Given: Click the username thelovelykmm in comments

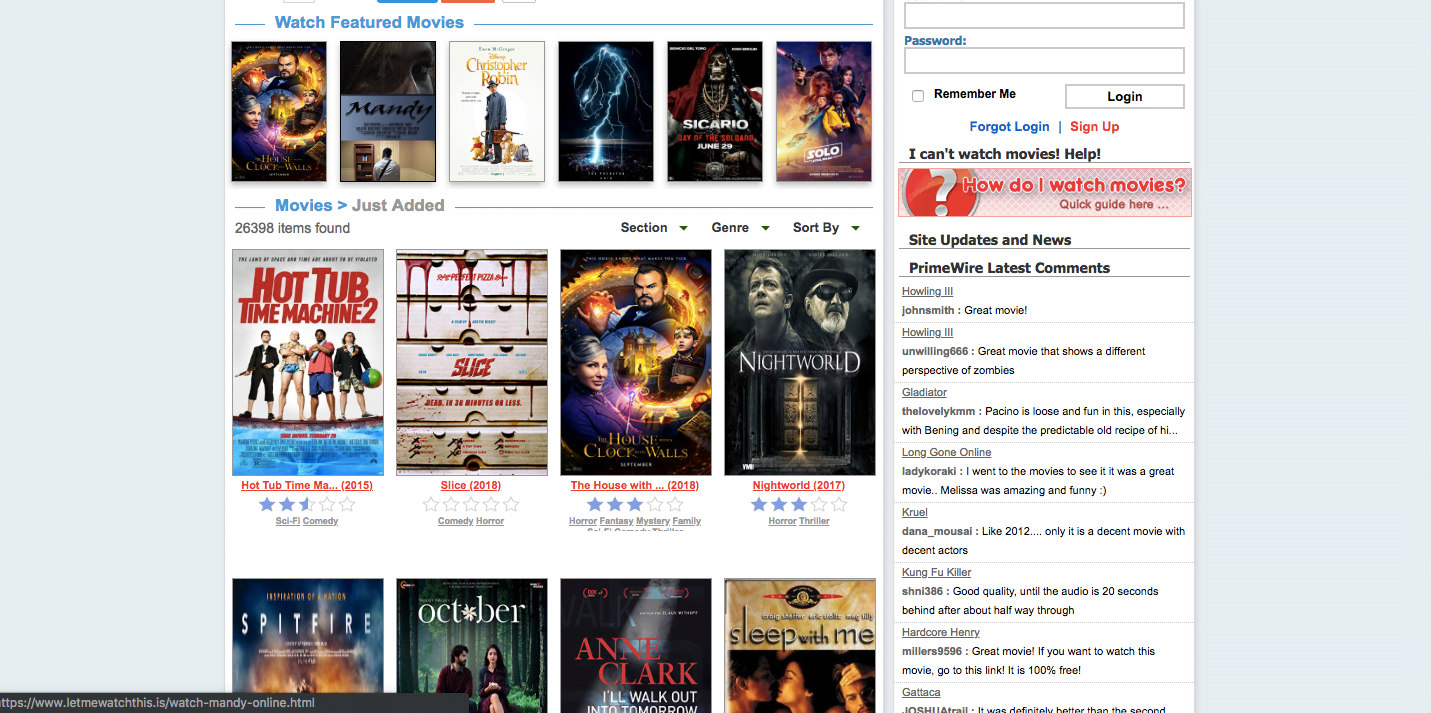Looking at the screenshot, I should pos(938,411).
